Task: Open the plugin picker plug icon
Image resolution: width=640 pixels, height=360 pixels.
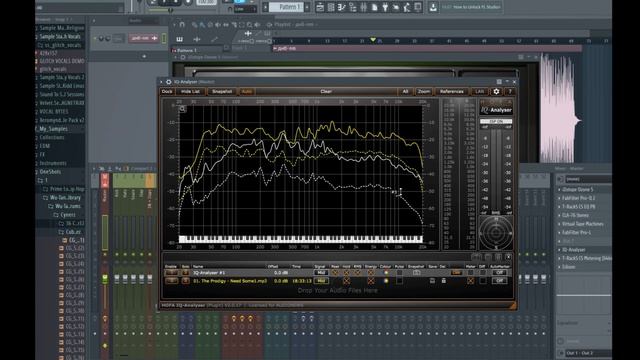Action: click(x=385, y=7)
